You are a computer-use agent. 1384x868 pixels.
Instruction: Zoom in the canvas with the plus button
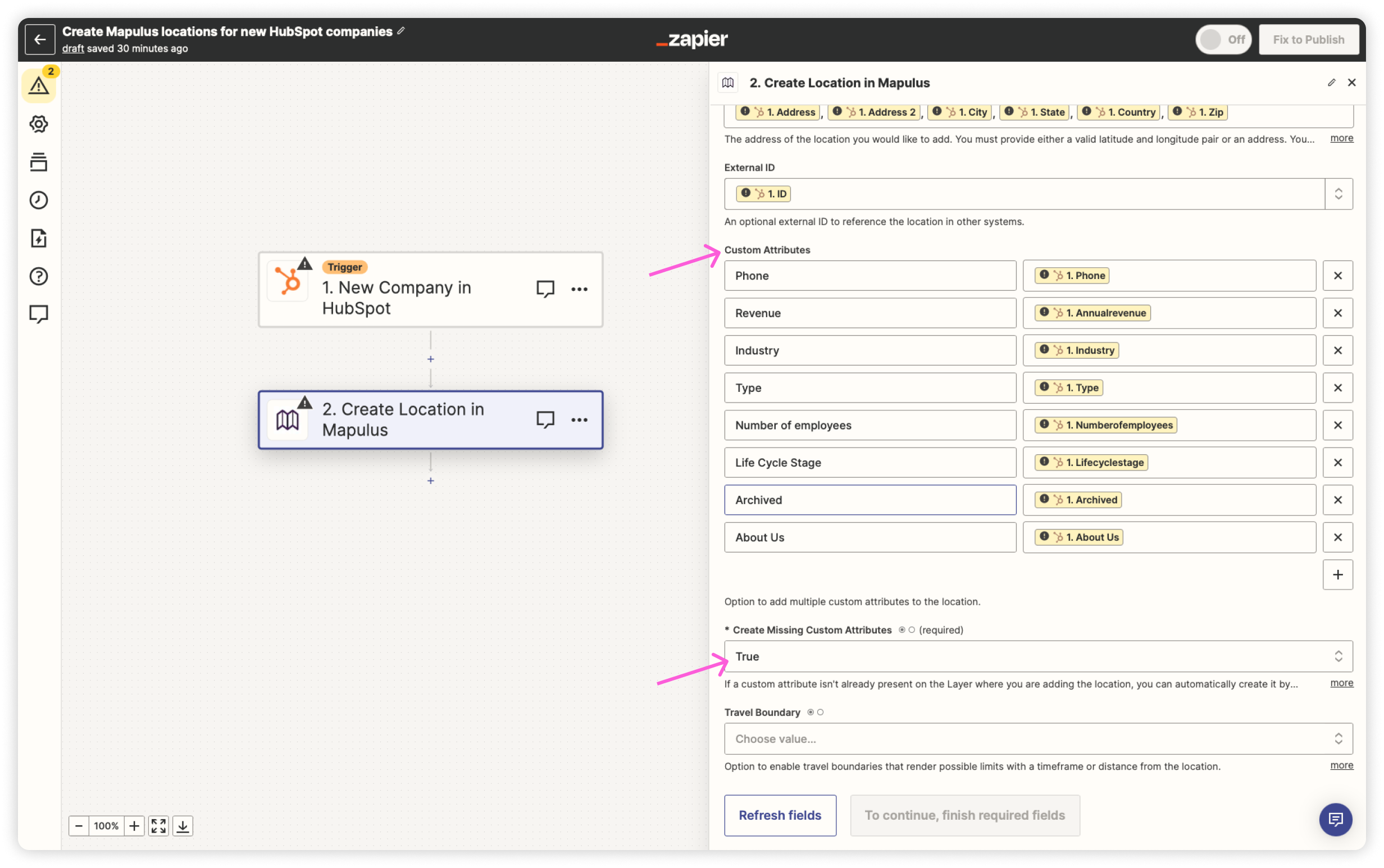[134, 825]
